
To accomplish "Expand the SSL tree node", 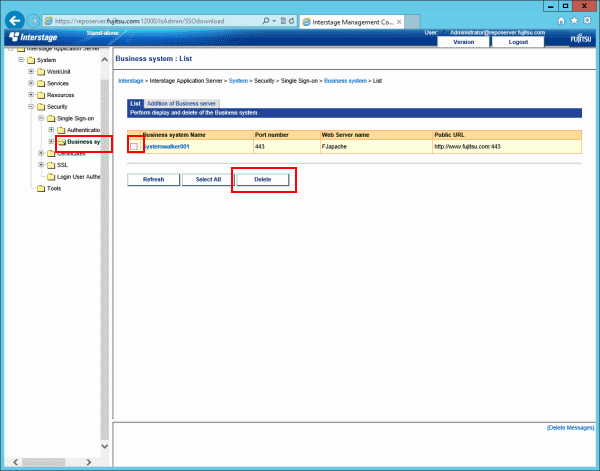I will [41, 165].
